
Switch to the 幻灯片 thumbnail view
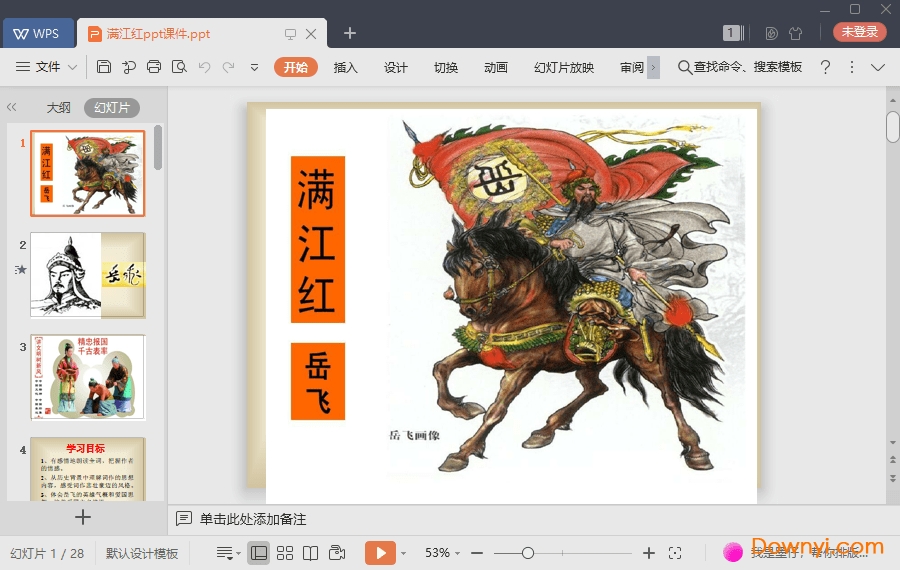click(112, 107)
